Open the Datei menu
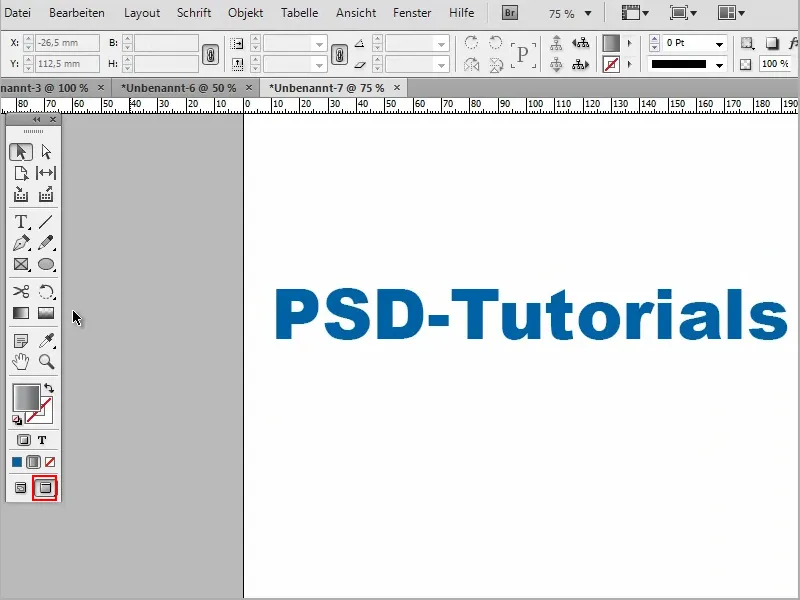The height and width of the screenshot is (600, 800). tap(17, 13)
